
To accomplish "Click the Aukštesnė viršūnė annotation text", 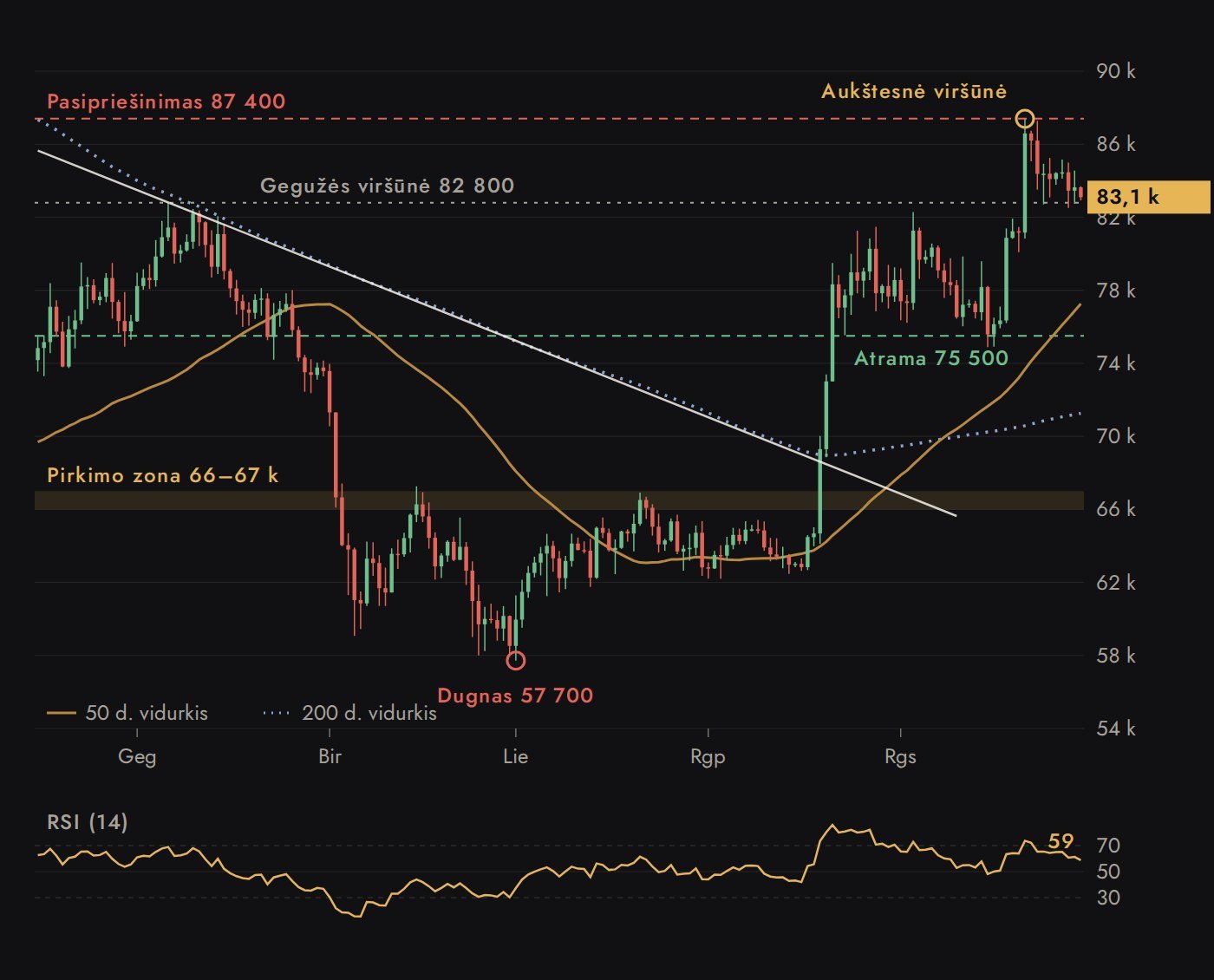I will point(914,91).
